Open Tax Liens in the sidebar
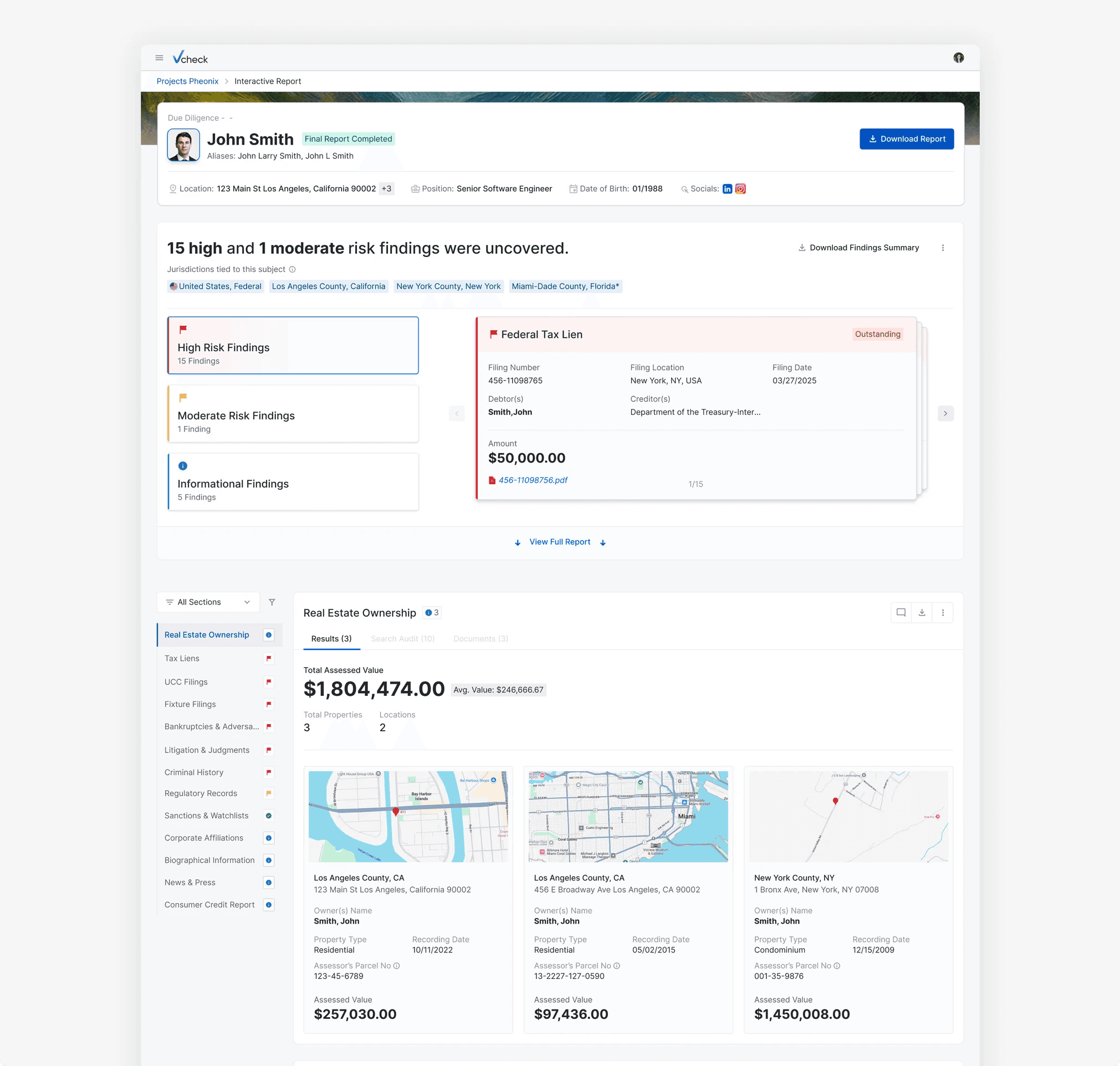The height and width of the screenshot is (1066, 1120). tap(182, 658)
